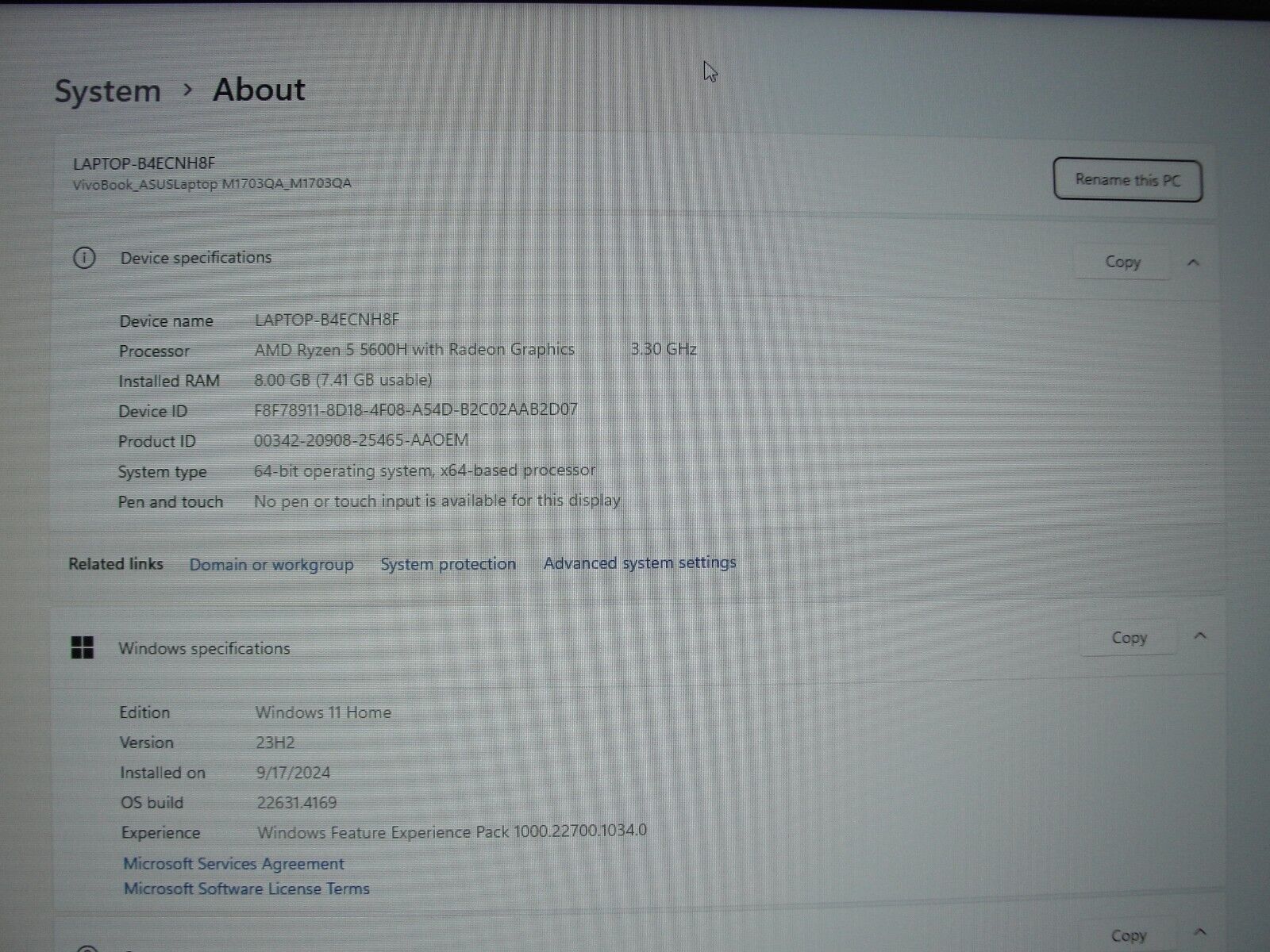Copy the Windows specifications details
The height and width of the screenshot is (952, 1270).
tap(1129, 638)
